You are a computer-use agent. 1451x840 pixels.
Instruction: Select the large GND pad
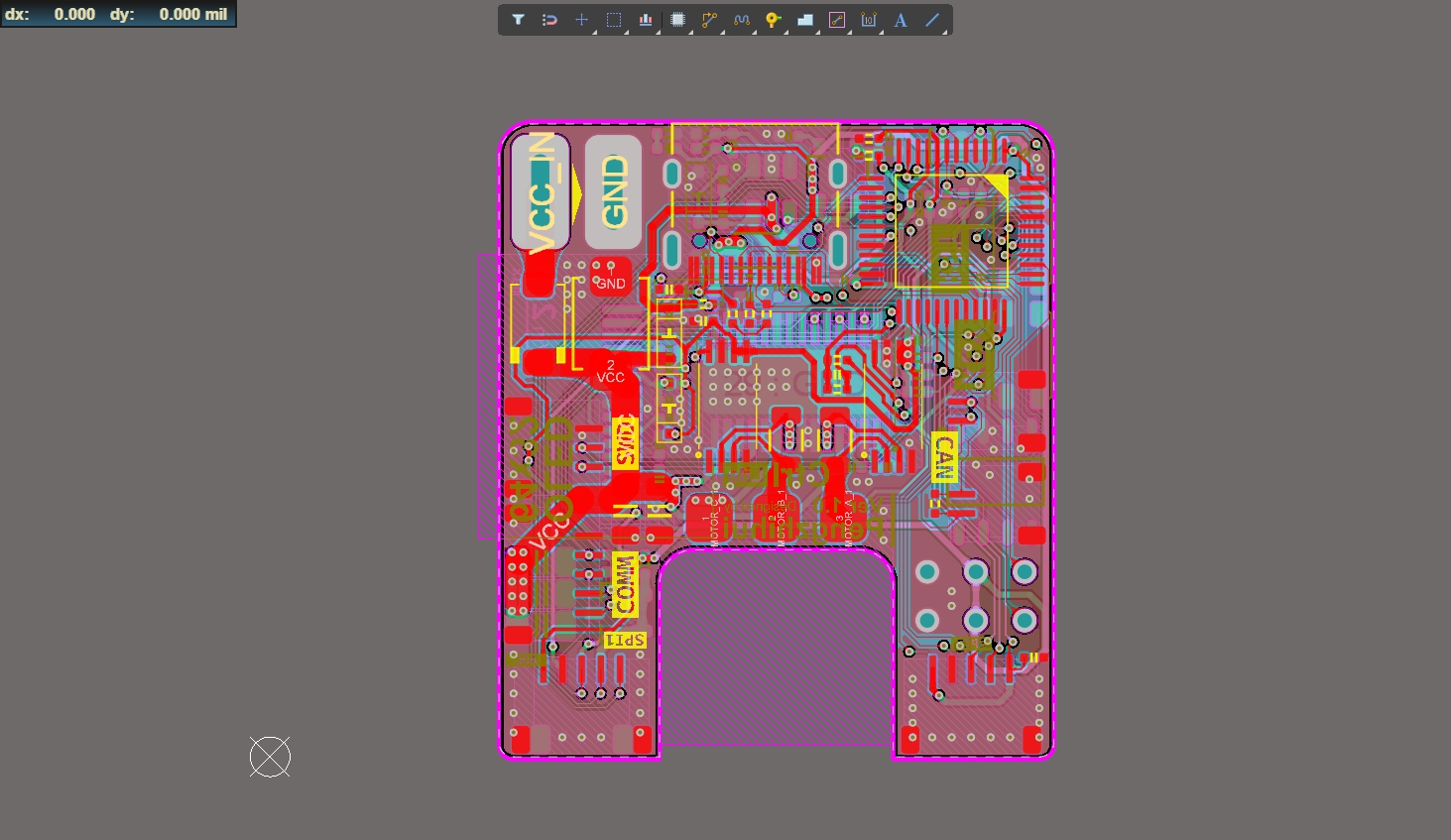pos(613,191)
